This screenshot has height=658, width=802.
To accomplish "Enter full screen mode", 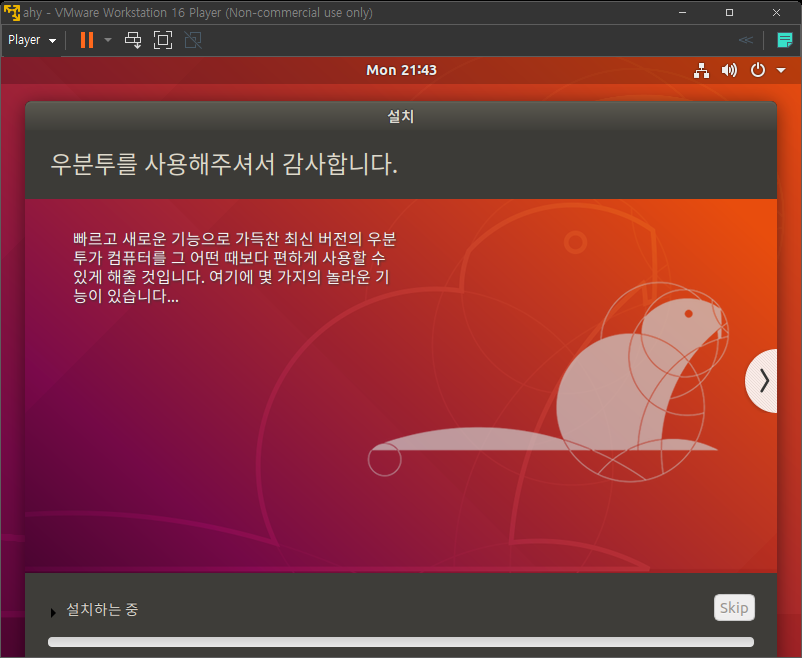I will 163,40.
